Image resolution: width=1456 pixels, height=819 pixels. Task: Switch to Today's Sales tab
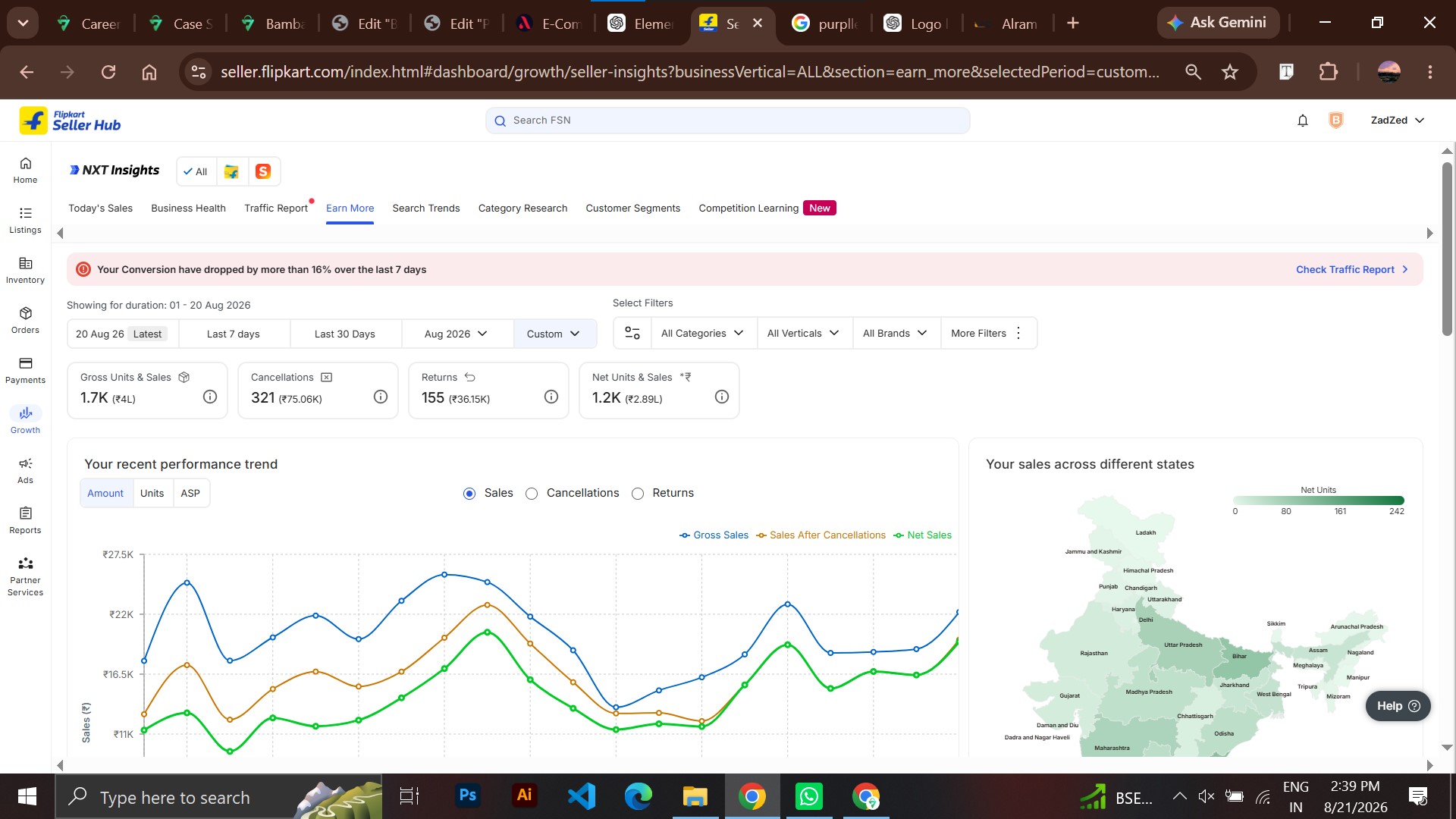click(x=100, y=208)
